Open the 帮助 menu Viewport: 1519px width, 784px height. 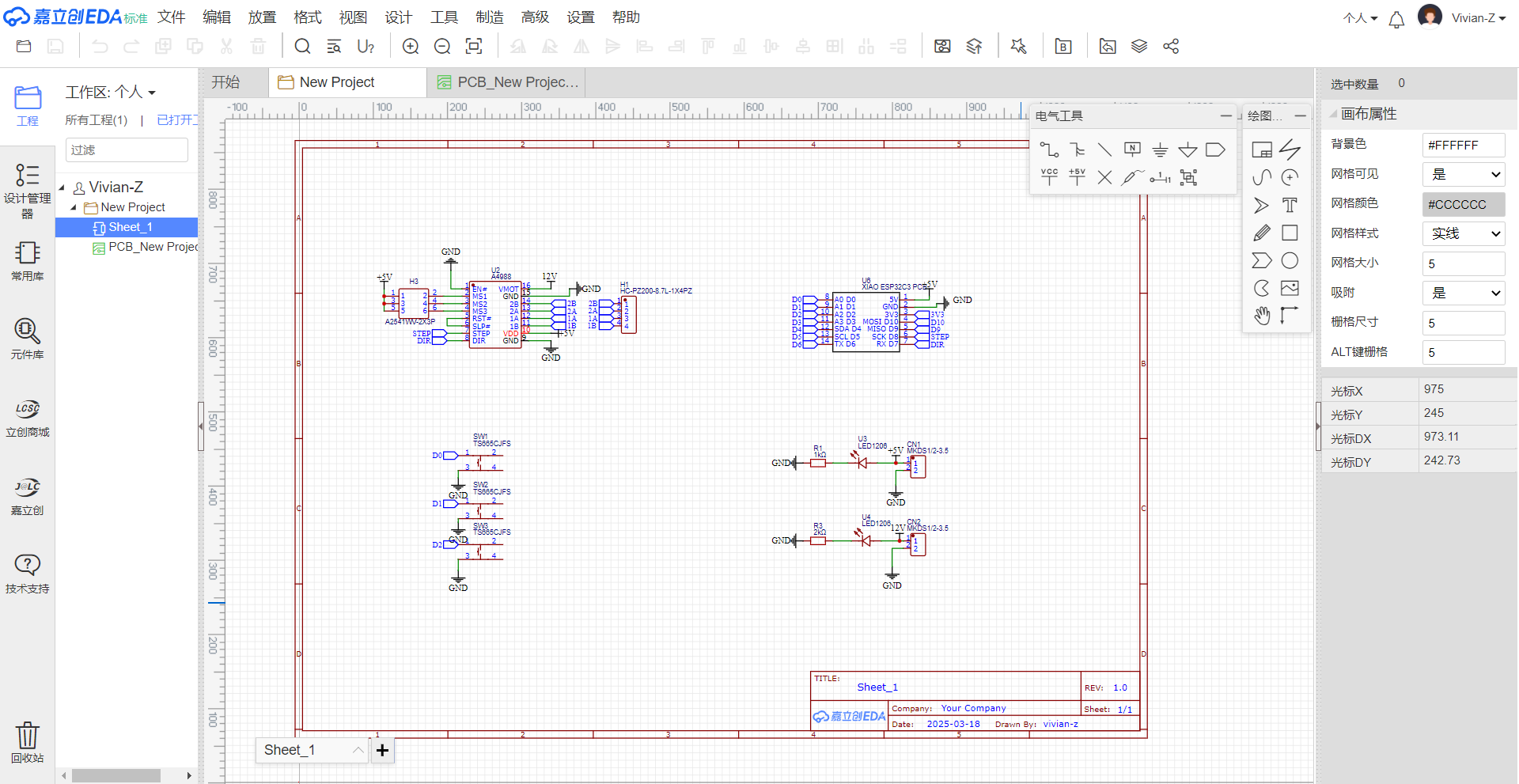(x=626, y=17)
